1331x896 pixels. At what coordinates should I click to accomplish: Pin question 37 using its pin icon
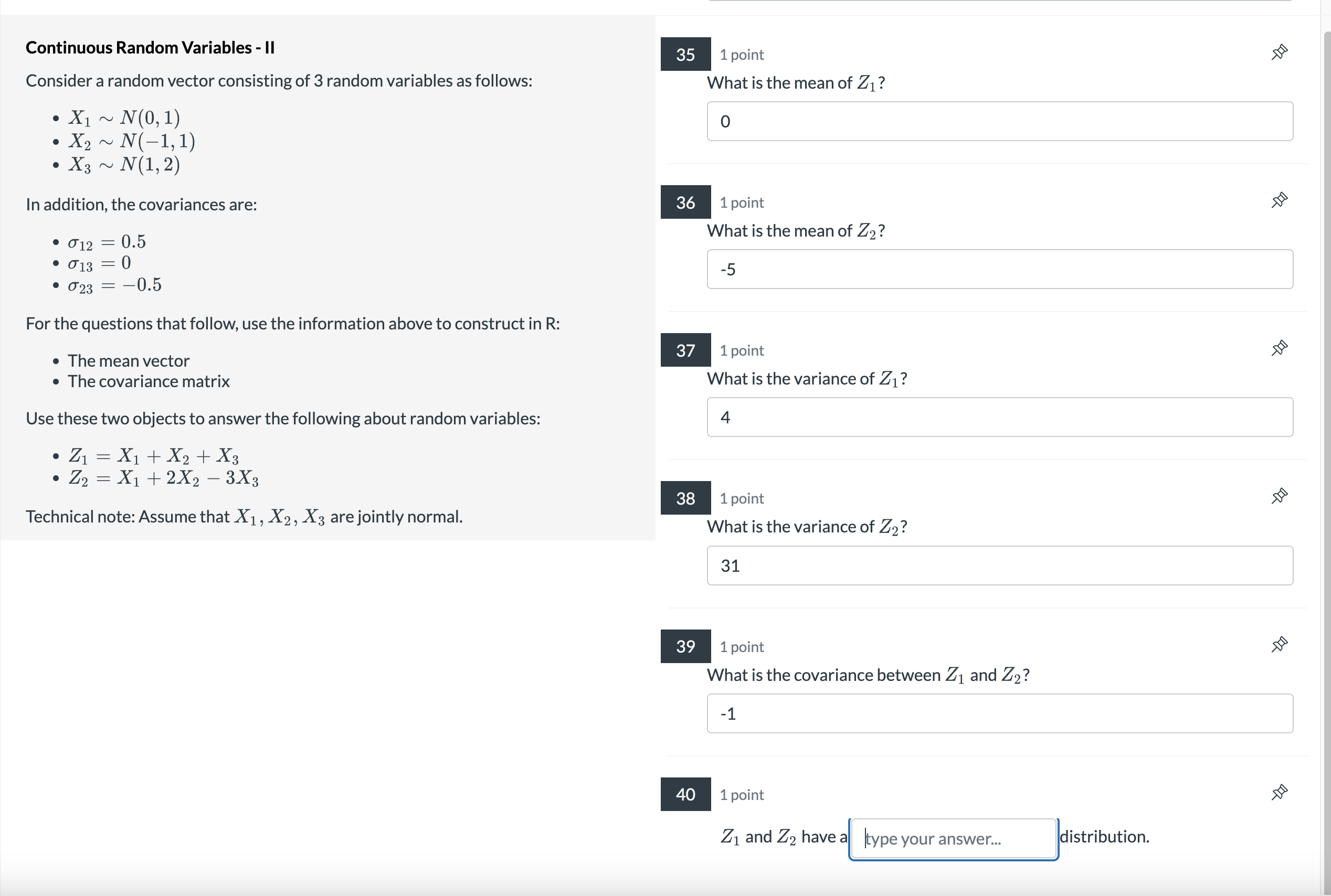[1279, 348]
